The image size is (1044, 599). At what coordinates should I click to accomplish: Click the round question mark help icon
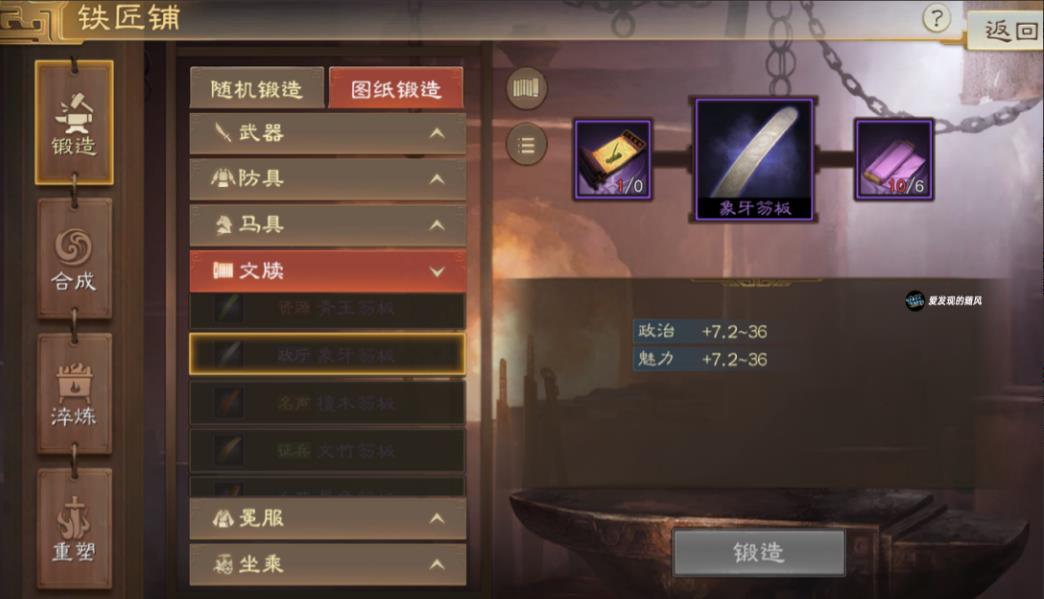[x=936, y=18]
